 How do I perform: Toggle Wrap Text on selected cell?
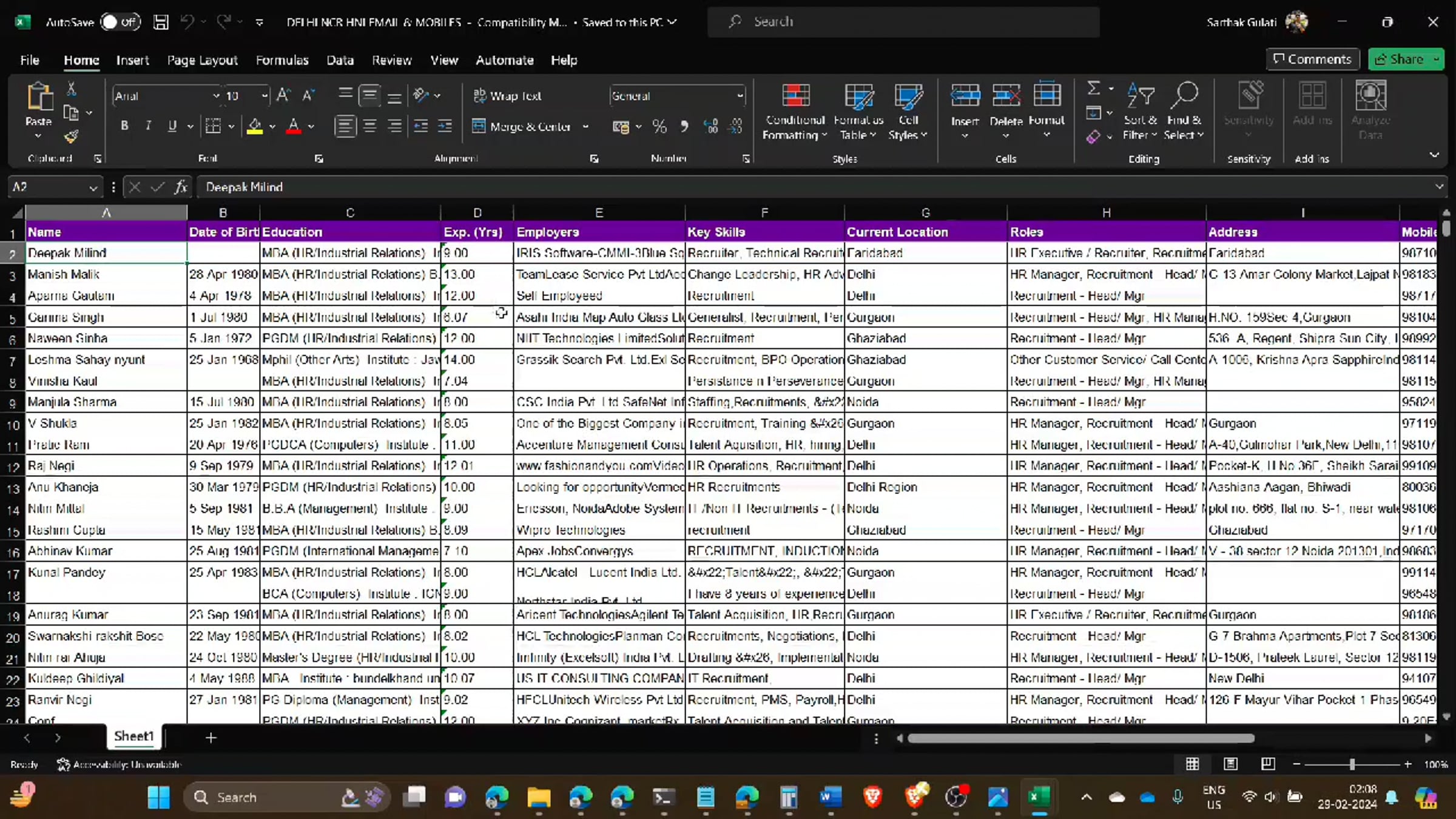tap(507, 96)
